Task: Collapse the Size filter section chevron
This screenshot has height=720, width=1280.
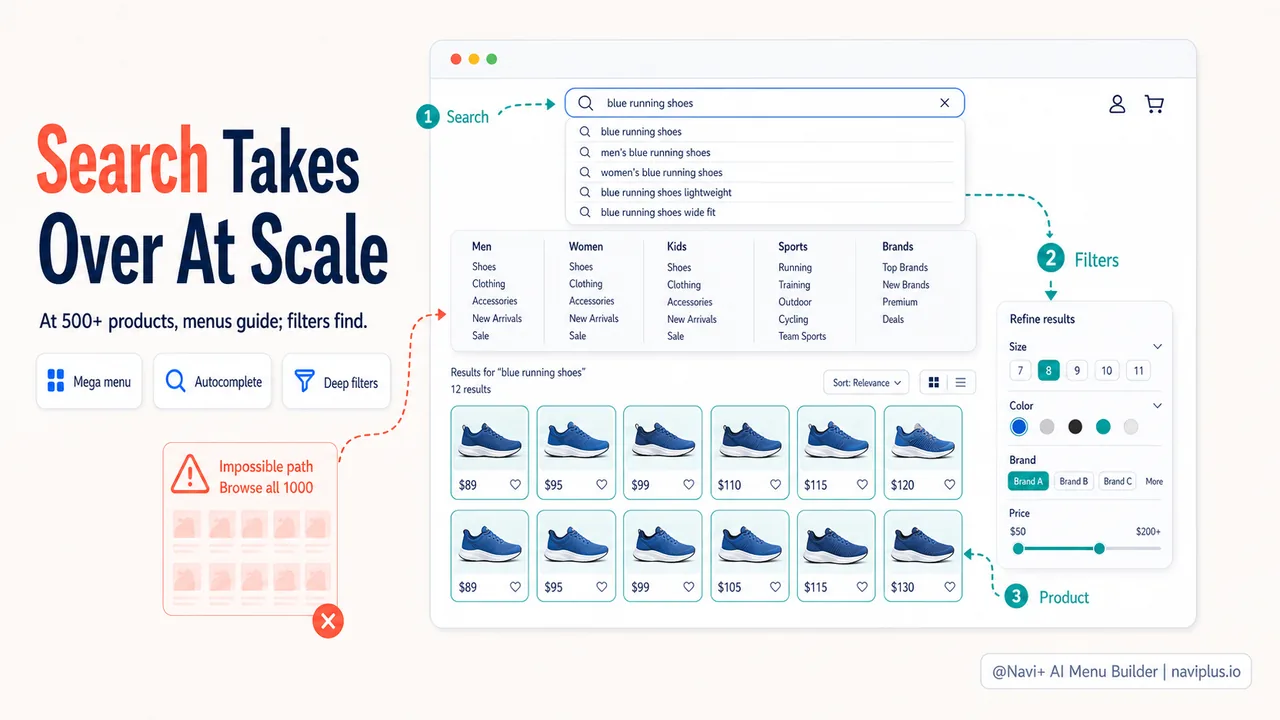Action: (x=1157, y=347)
